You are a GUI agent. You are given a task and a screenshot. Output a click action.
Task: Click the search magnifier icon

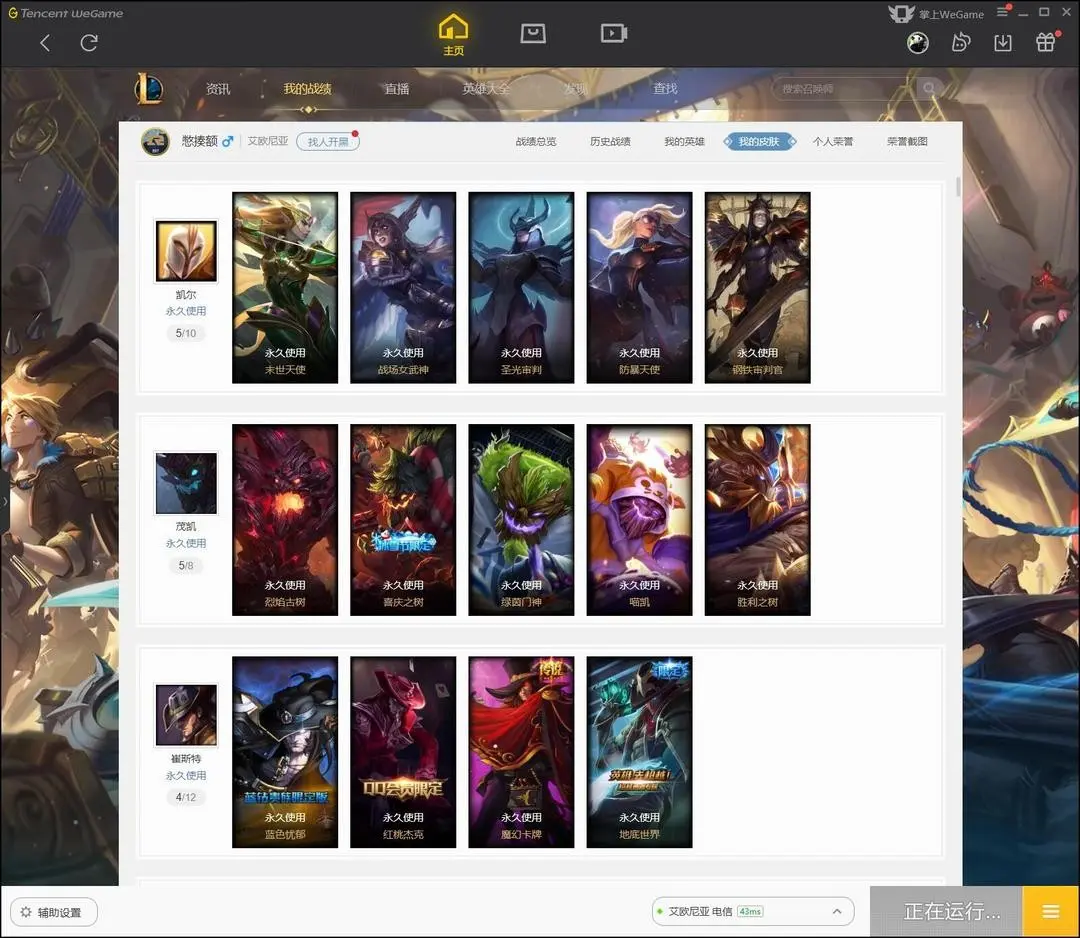(x=929, y=88)
